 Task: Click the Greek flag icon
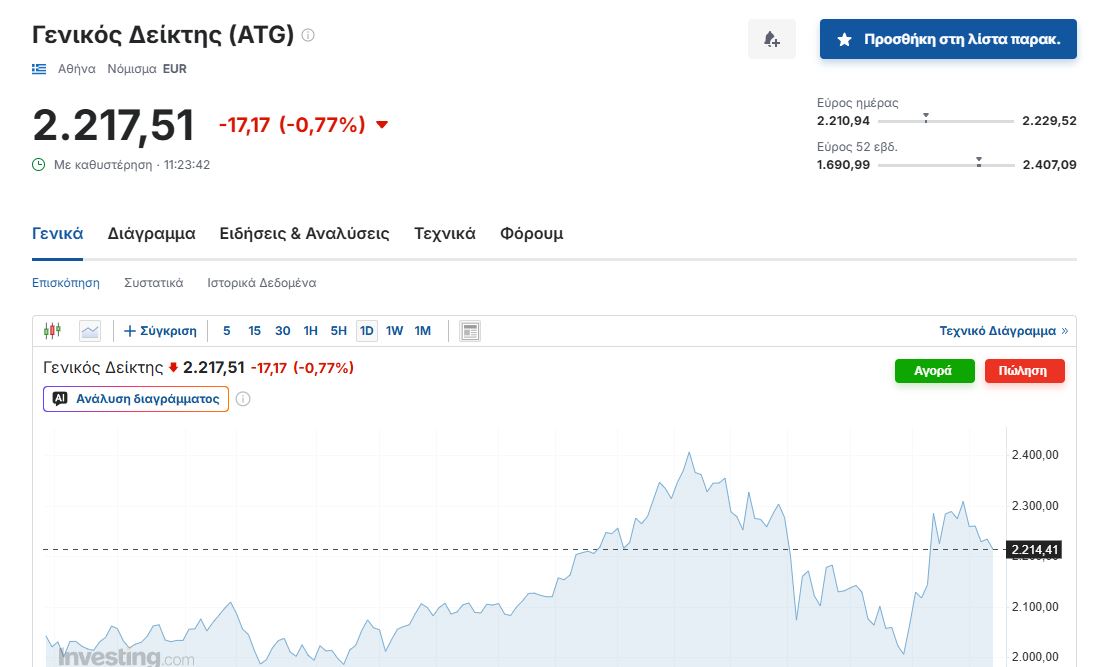click(x=39, y=69)
